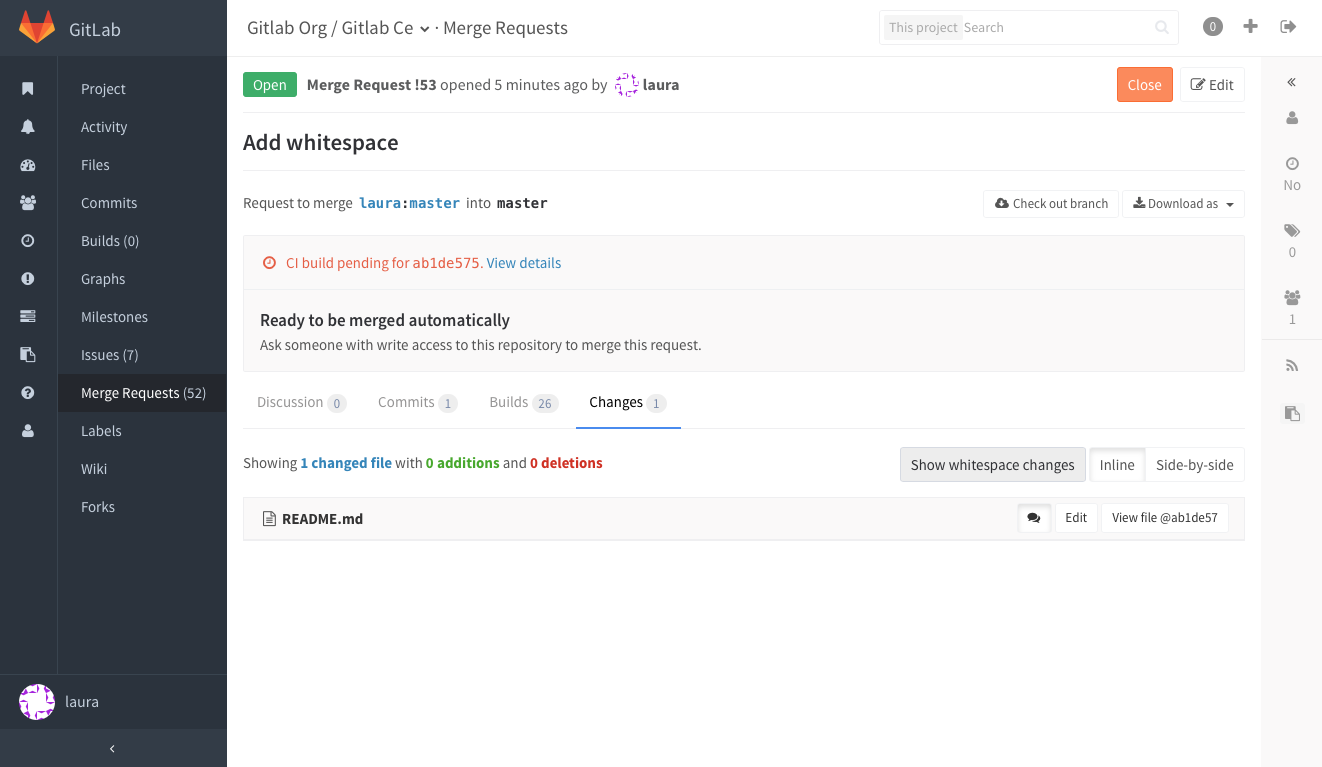Click the View details link for the CI build

523,262
